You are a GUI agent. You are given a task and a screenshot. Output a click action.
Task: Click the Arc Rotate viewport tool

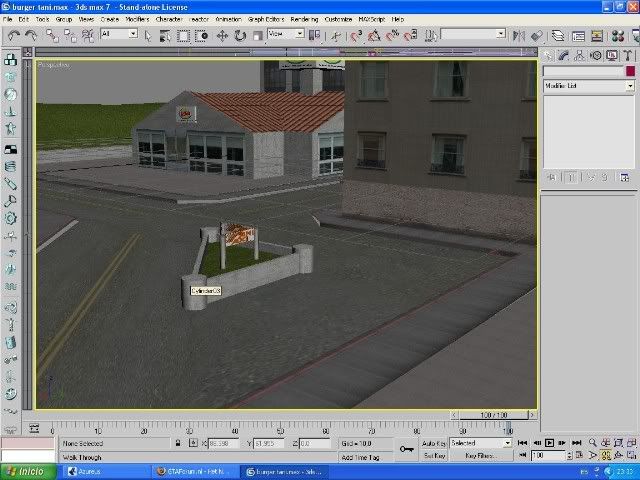click(x=619, y=455)
